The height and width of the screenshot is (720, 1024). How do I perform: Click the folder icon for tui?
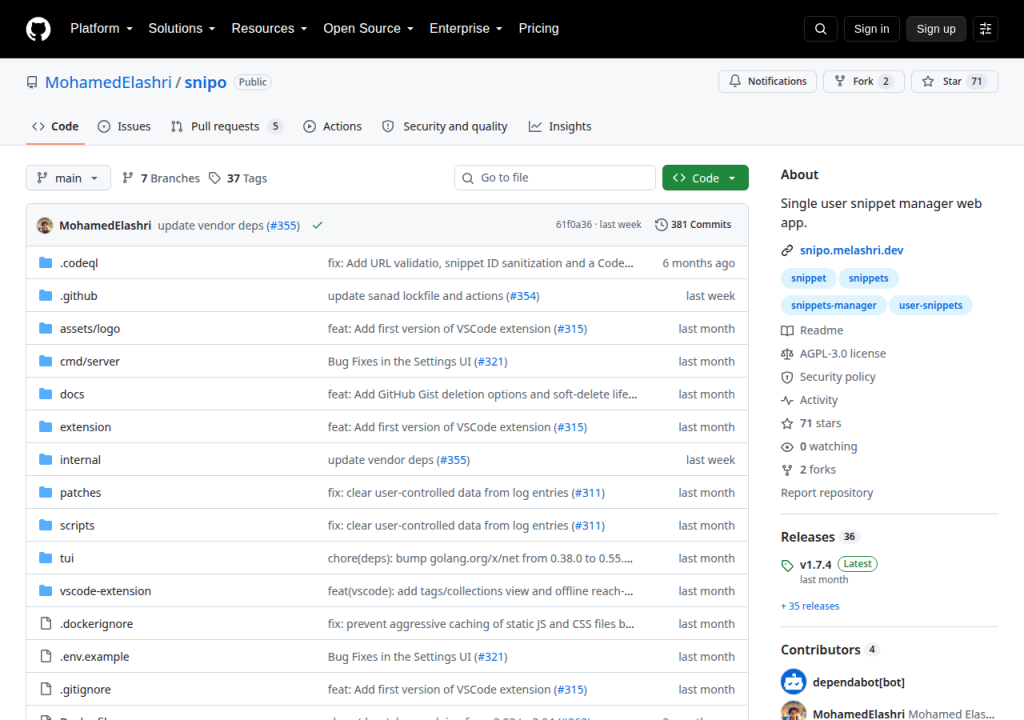click(46, 558)
